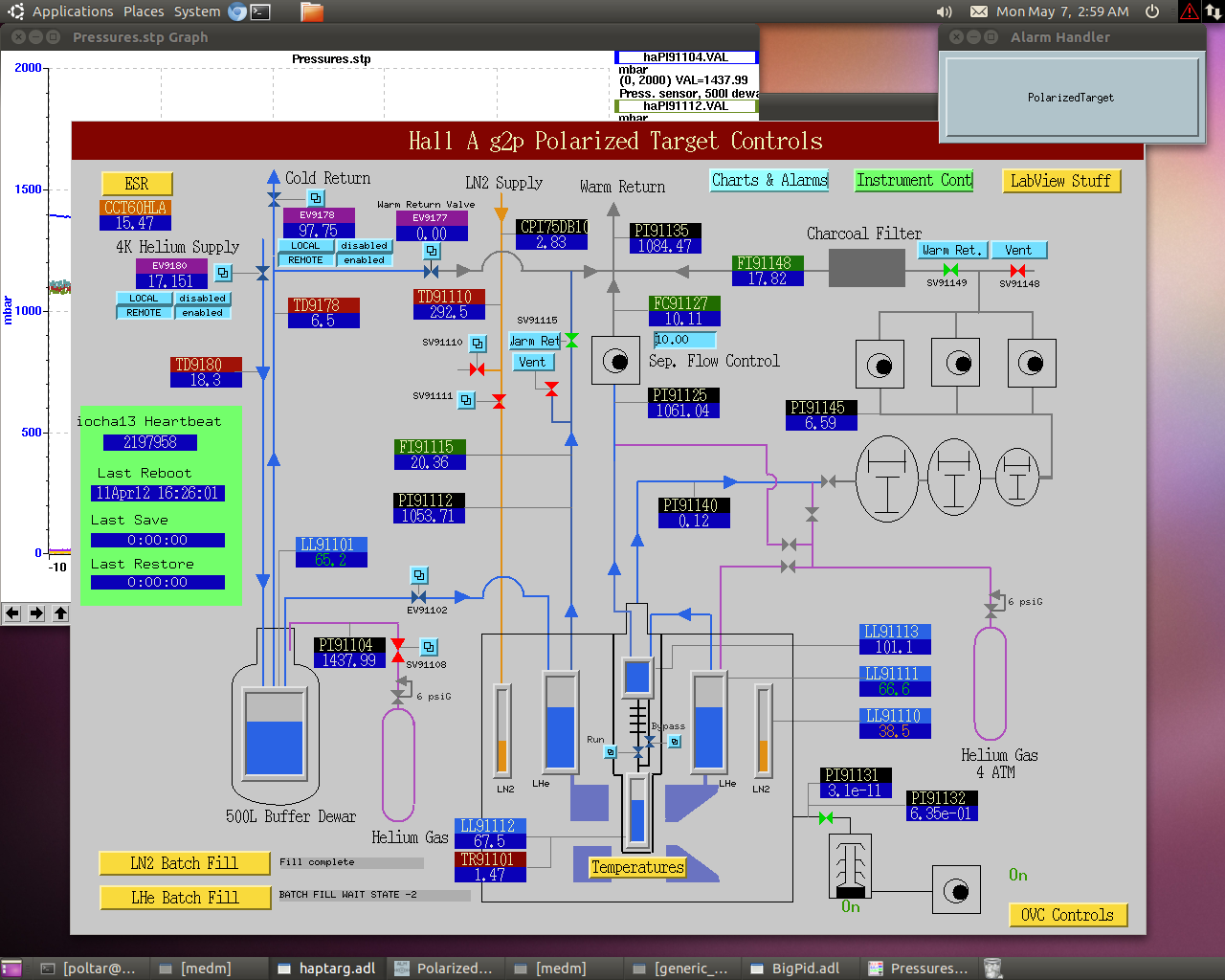Switch to Pressures taskbar window

920,969
